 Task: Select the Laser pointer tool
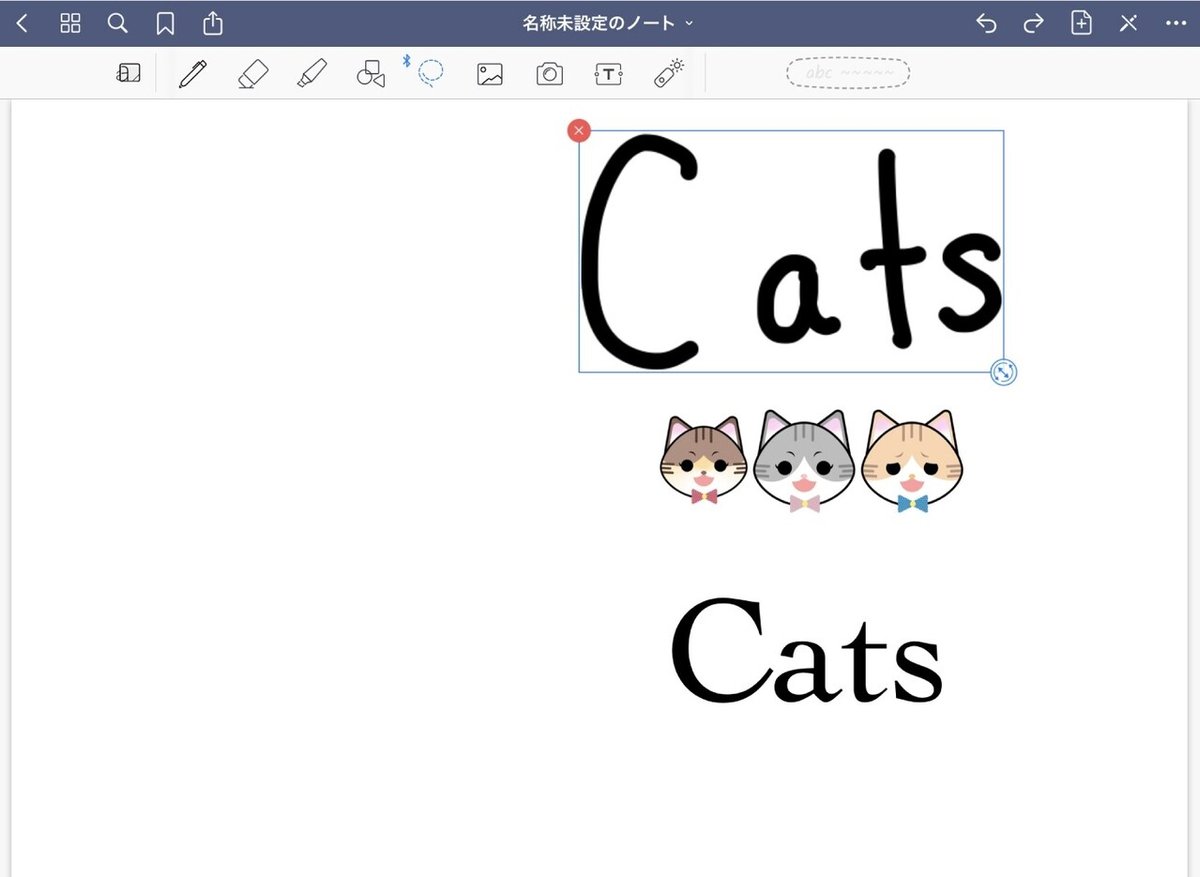tap(669, 73)
